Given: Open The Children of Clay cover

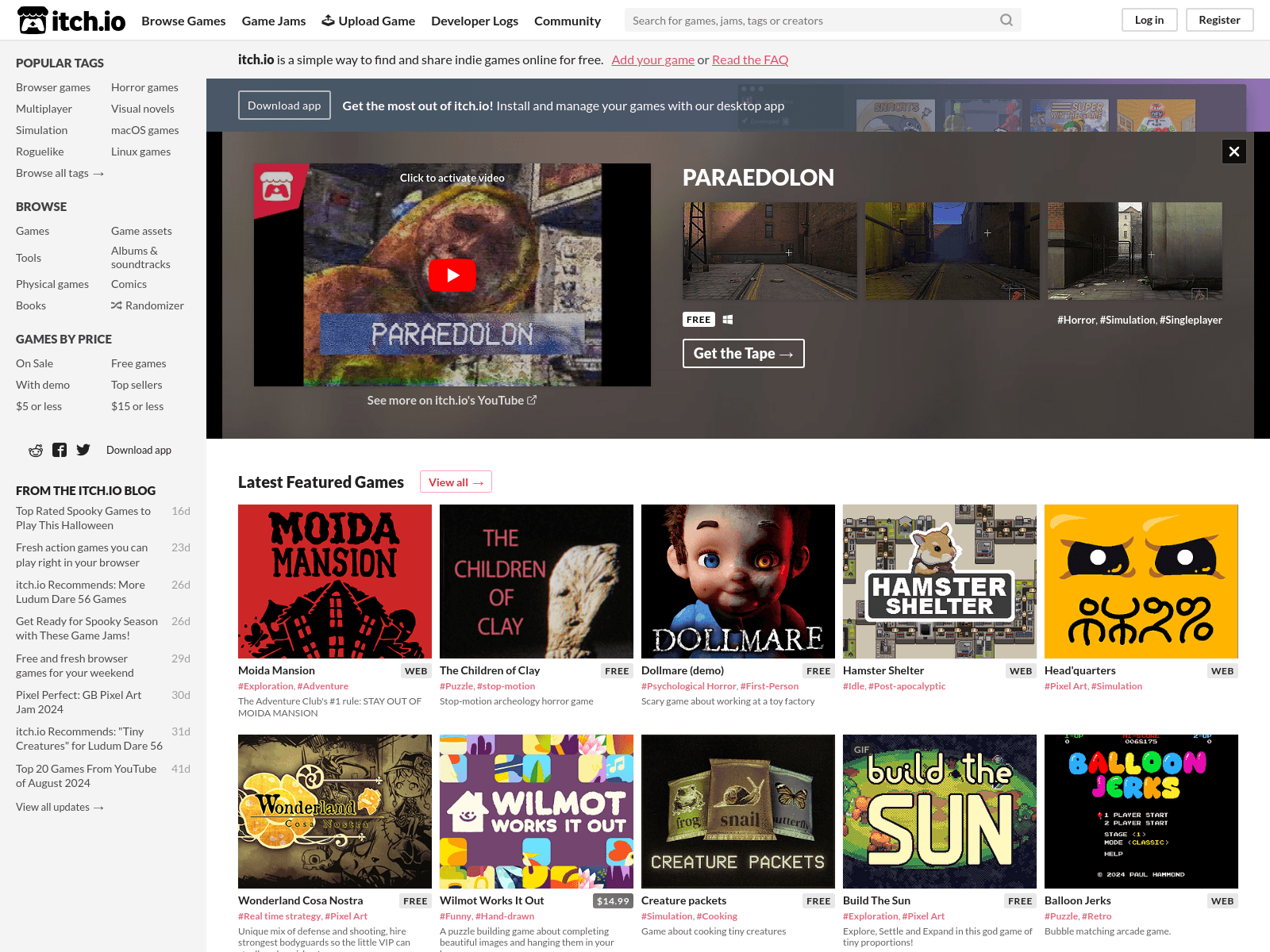Looking at the screenshot, I should (537, 582).
